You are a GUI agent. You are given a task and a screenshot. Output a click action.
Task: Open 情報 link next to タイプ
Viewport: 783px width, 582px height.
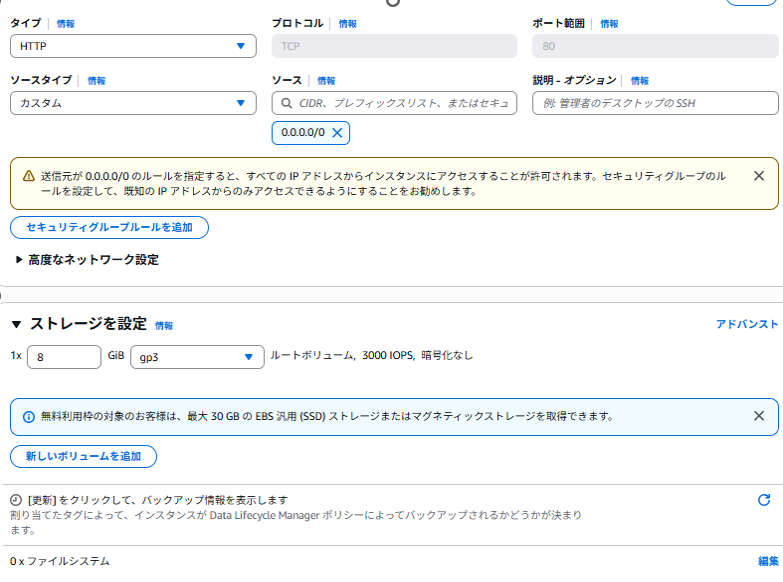[65, 23]
